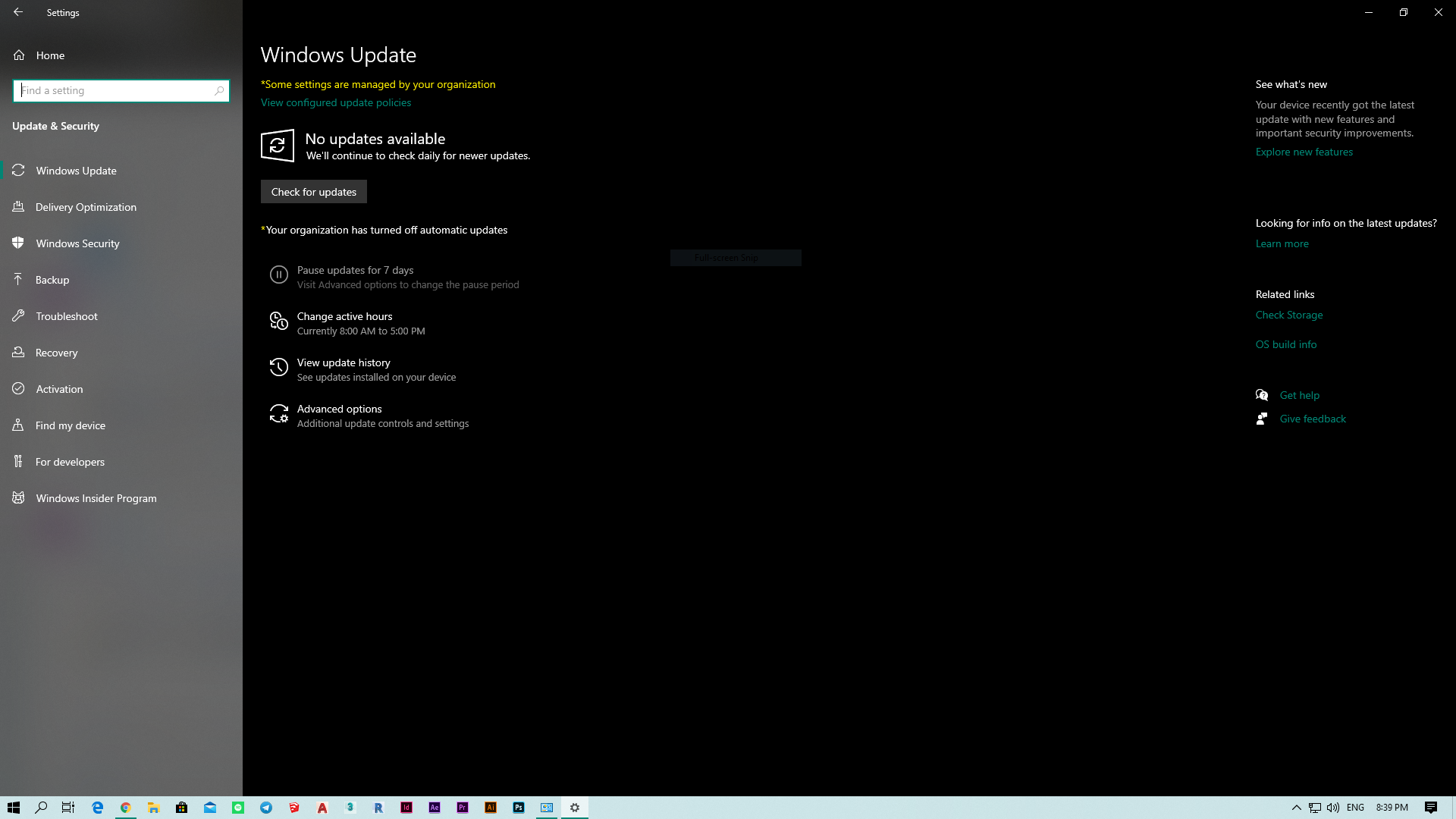The width and height of the screenshot is (1456, 819).
Task: Click Explore new features link
Action: (x=1304, y=152)
